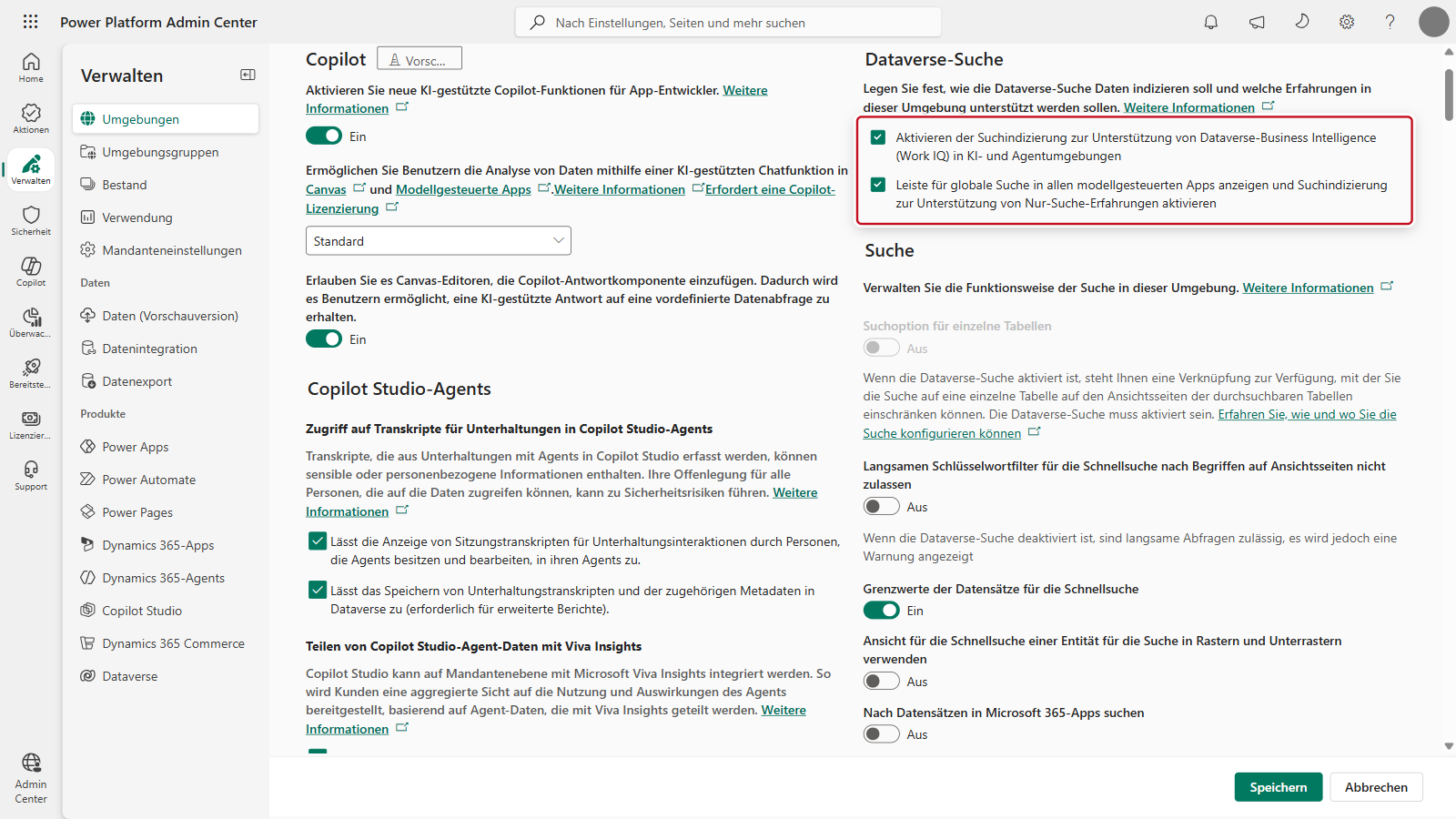This screenshot has height=819, width=1456.
Task: Open the Modellgesteuerte Apps link
Action: coord(463,189)
